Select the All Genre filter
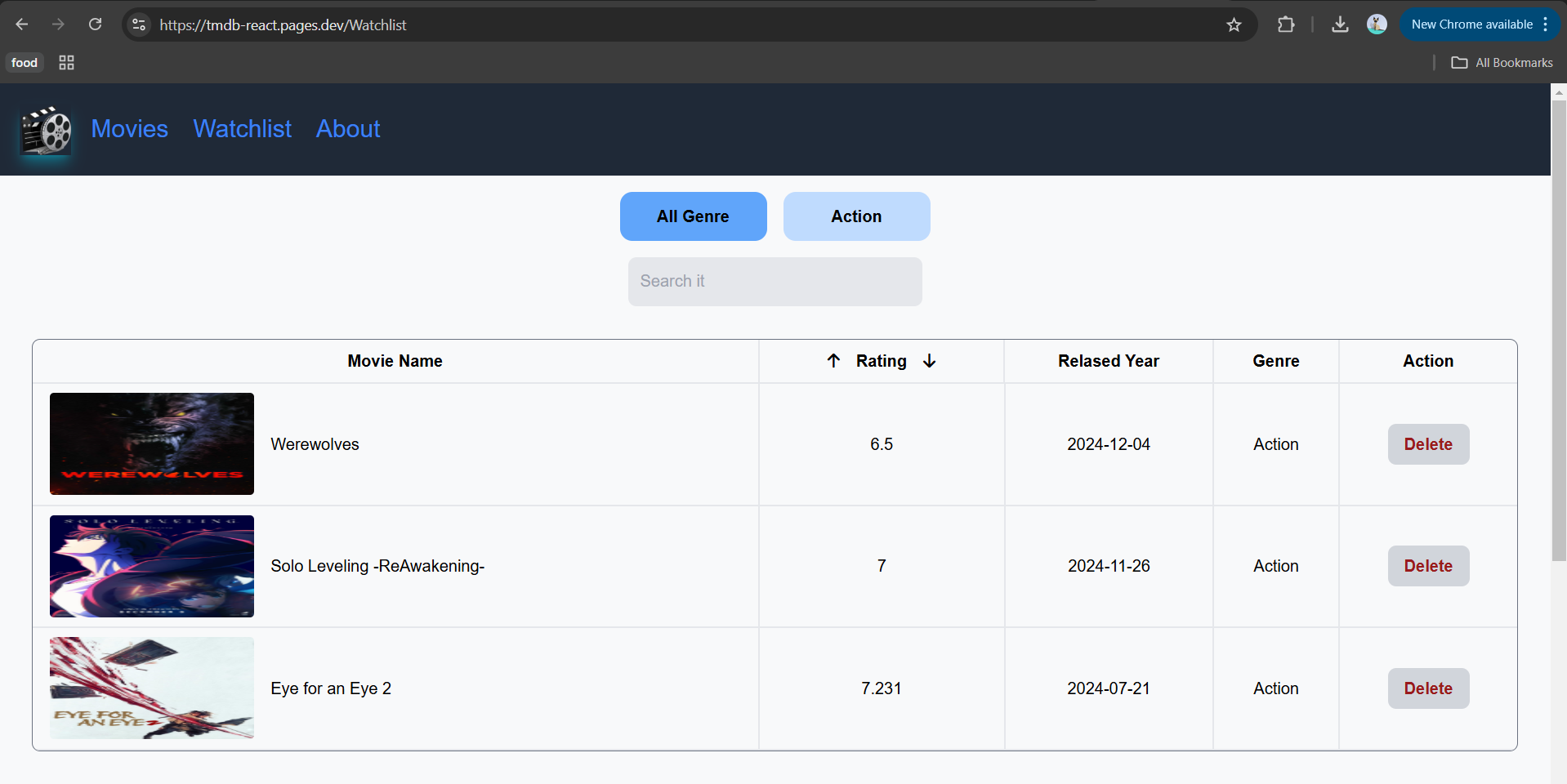Image resolution: width=1567 pixels, height=784 pixels. pyautogui.click(x=693, y=216)
